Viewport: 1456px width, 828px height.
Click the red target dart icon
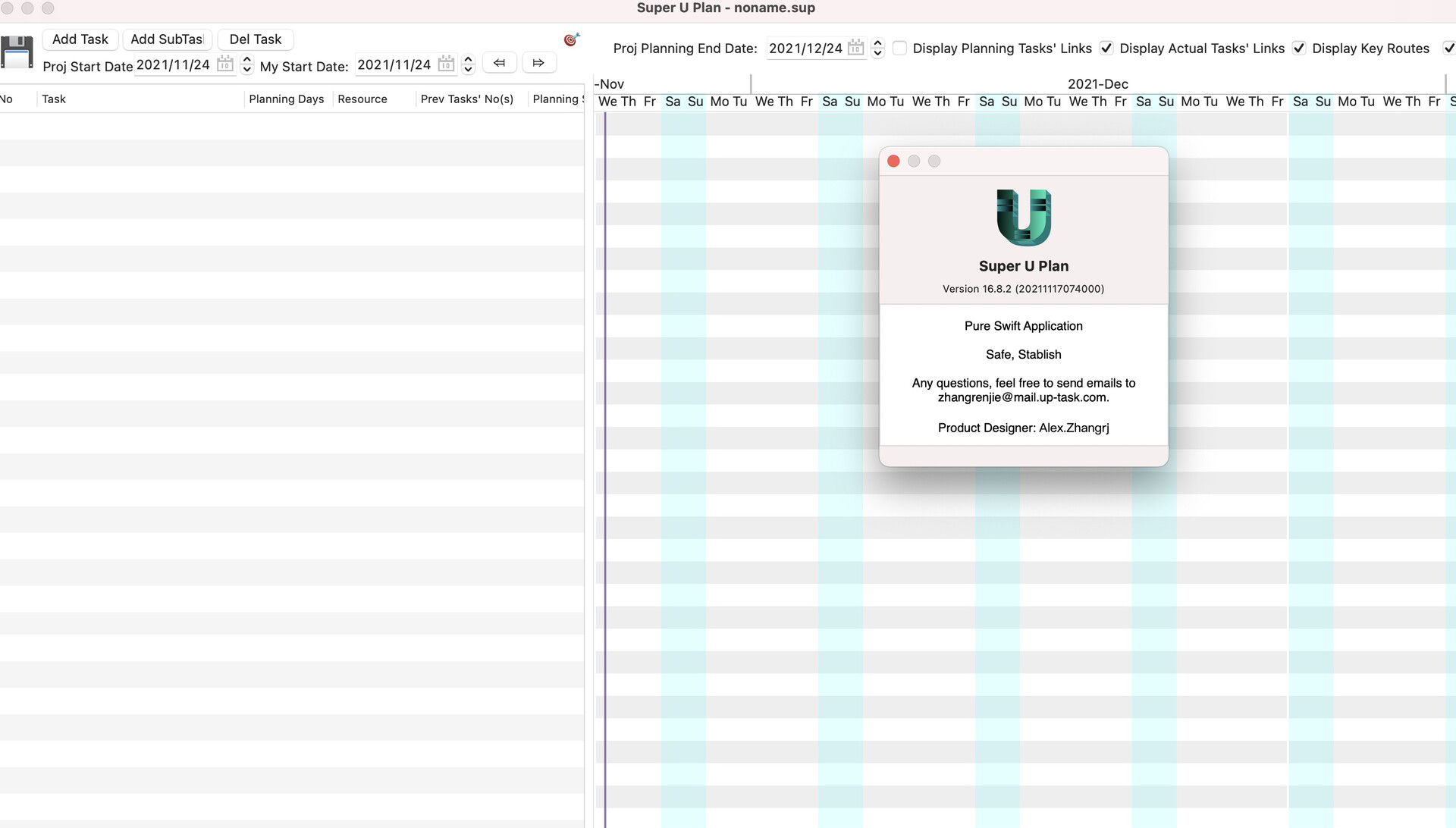(571, 39)
